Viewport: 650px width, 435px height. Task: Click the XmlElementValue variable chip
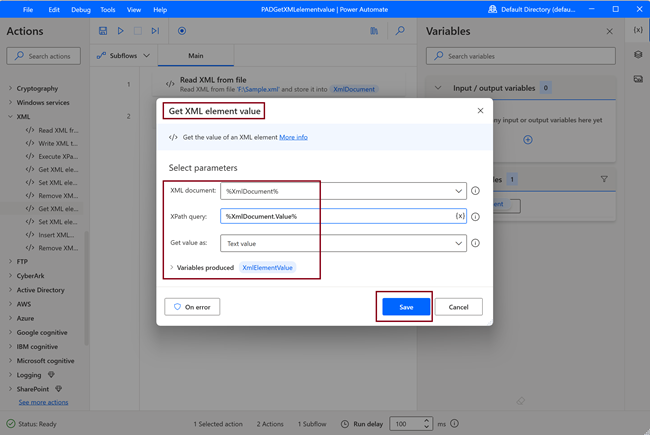coord(267,267)
